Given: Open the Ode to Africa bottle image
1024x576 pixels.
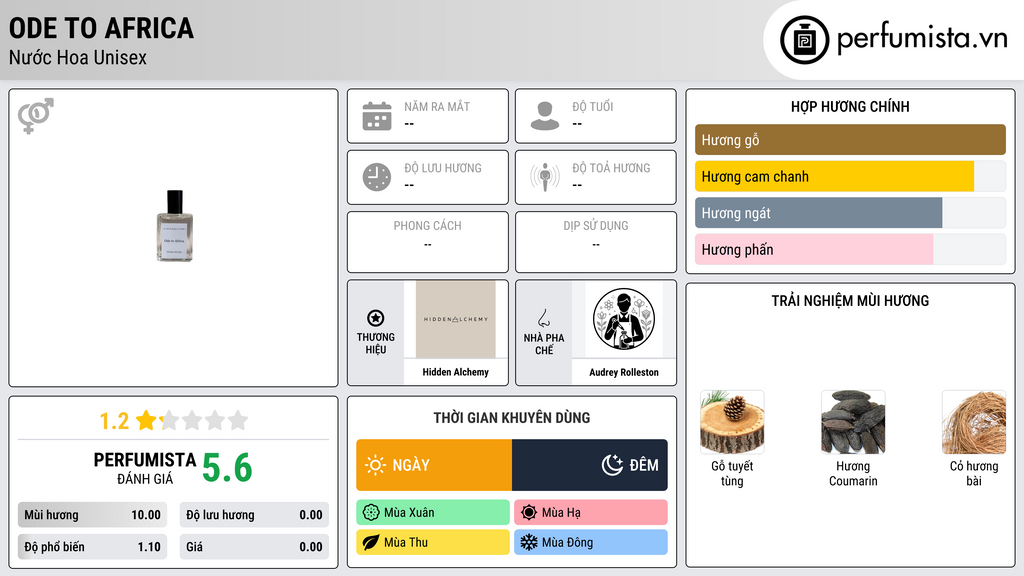Looking at the screenshot, I should (174, 226).
